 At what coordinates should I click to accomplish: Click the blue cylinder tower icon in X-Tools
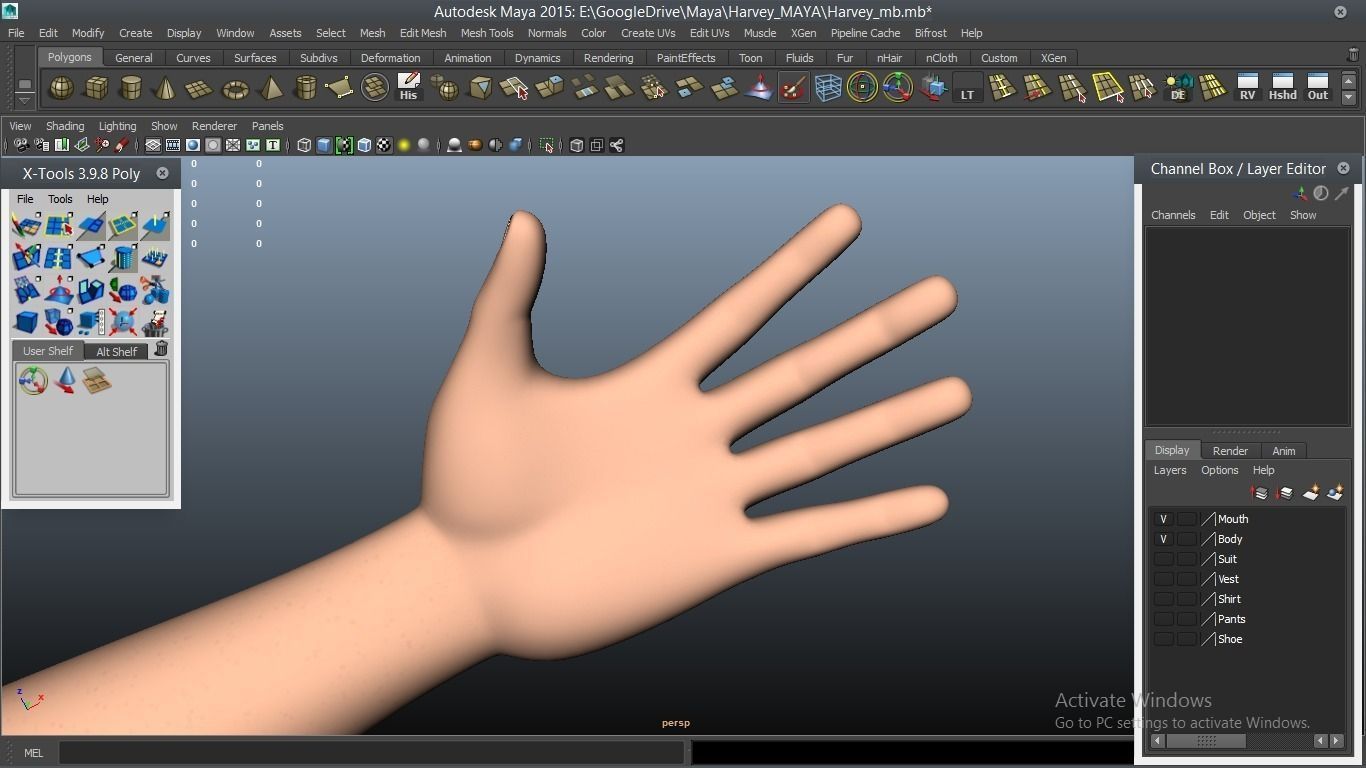pos(122,258)
